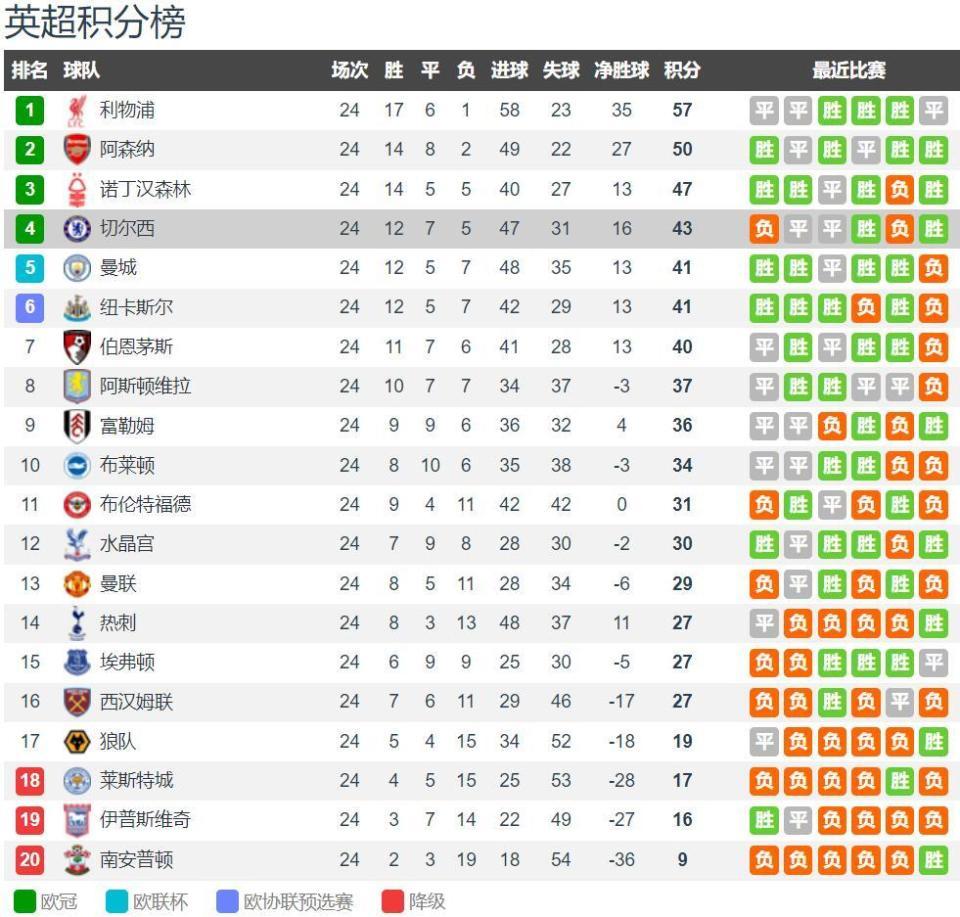
Task: Click the Arsenal club crest icon
Action: click(77, 150)
